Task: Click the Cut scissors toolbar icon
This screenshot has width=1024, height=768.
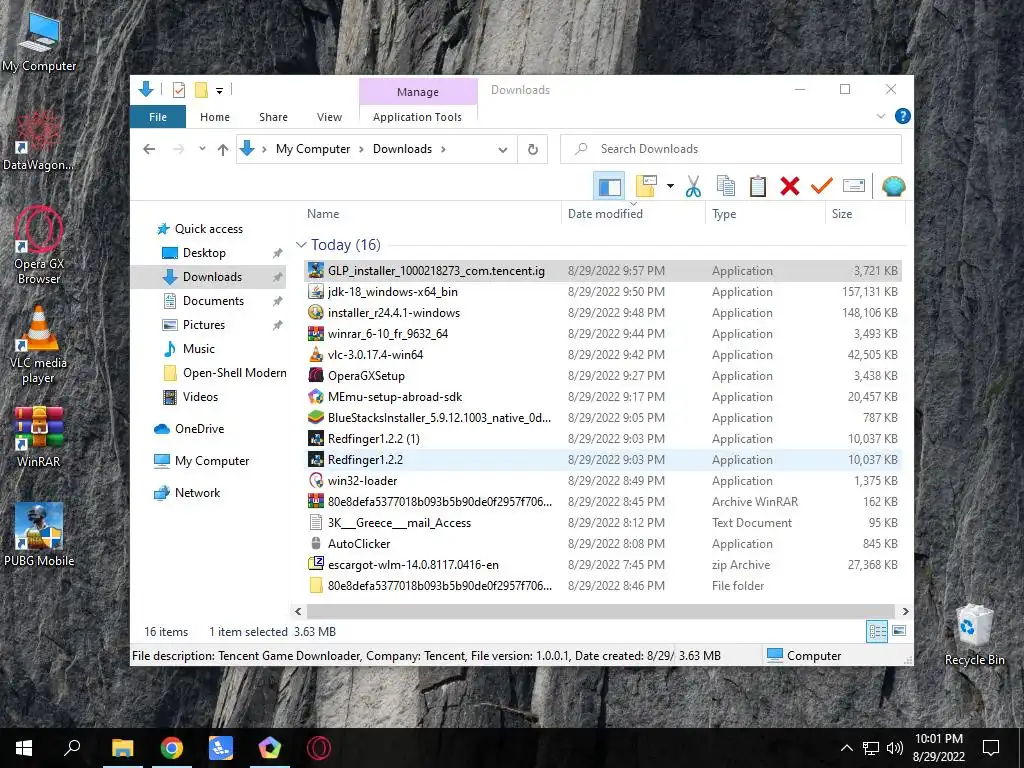Action: 693,187
